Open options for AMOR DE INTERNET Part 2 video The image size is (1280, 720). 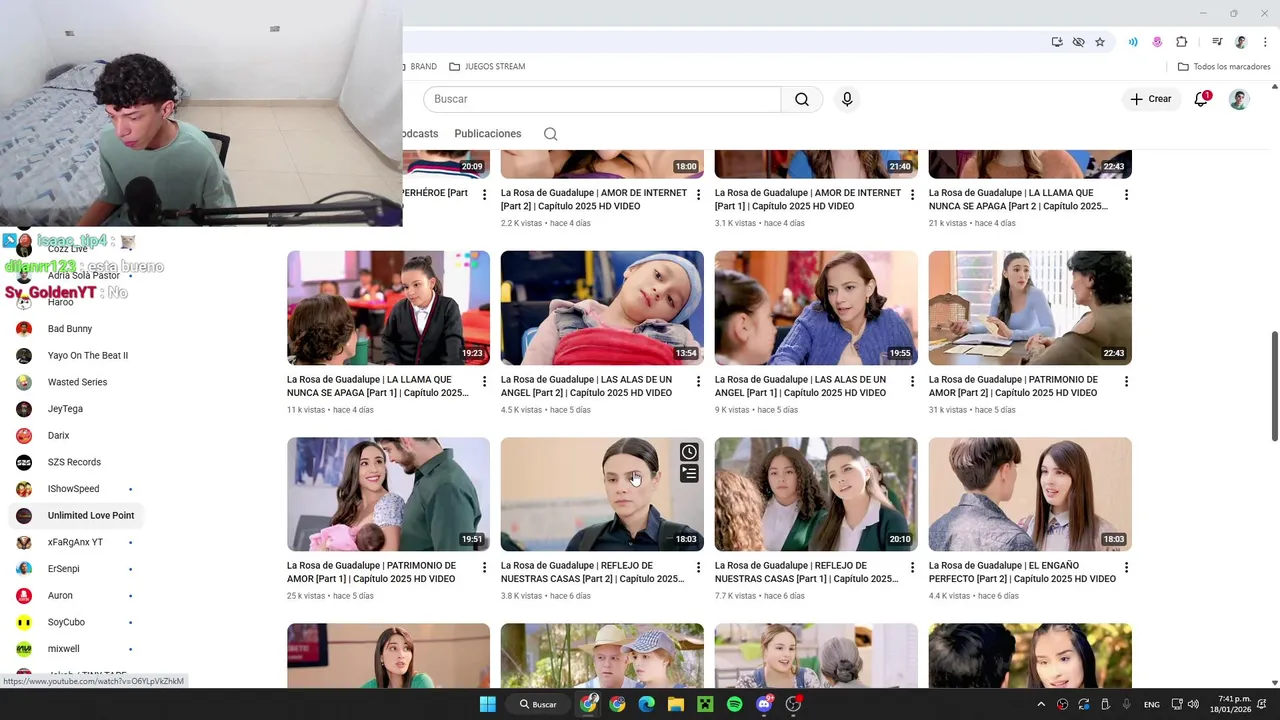pos(698,194)
